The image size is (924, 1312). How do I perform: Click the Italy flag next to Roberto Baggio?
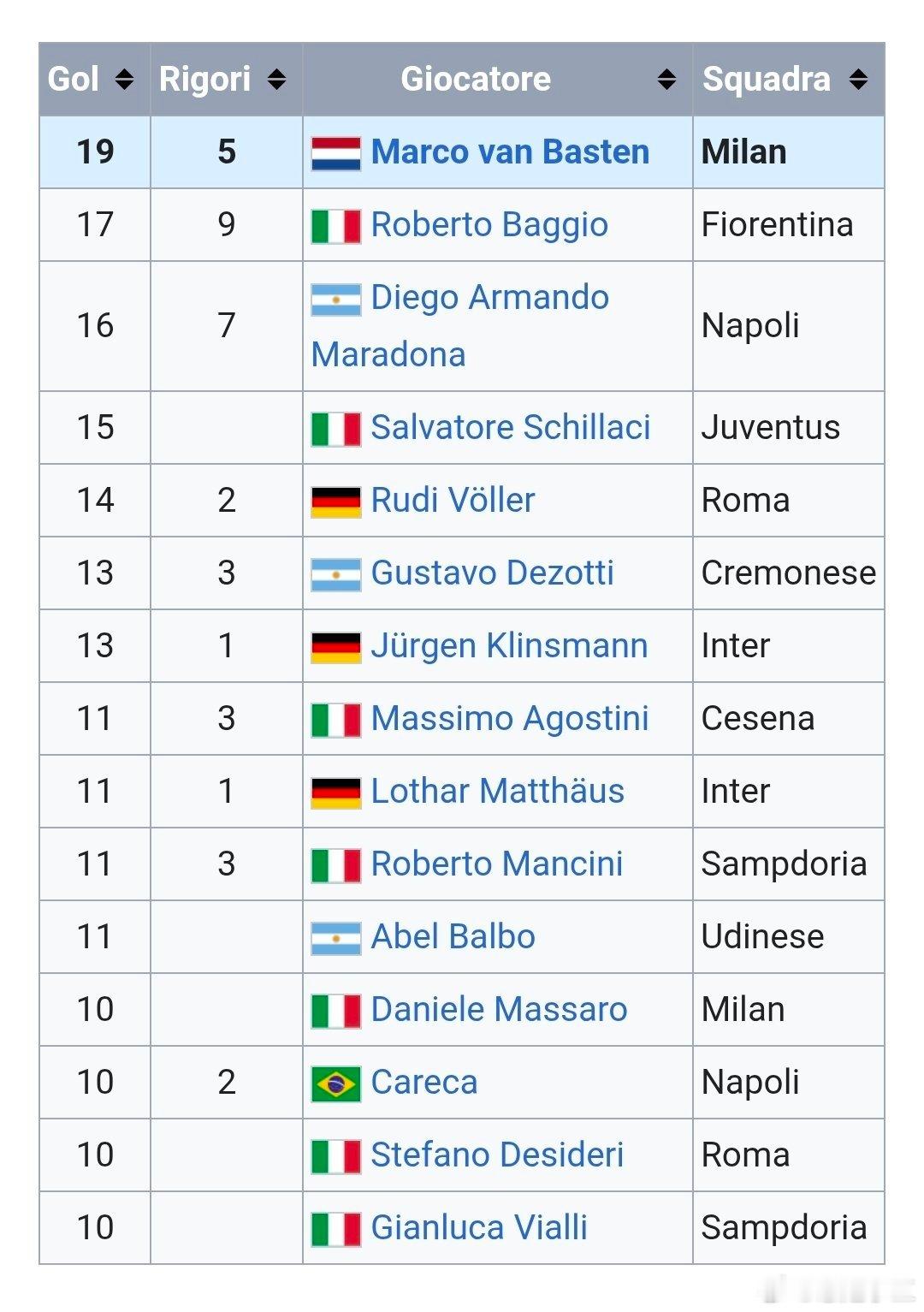tap(335, 227)
